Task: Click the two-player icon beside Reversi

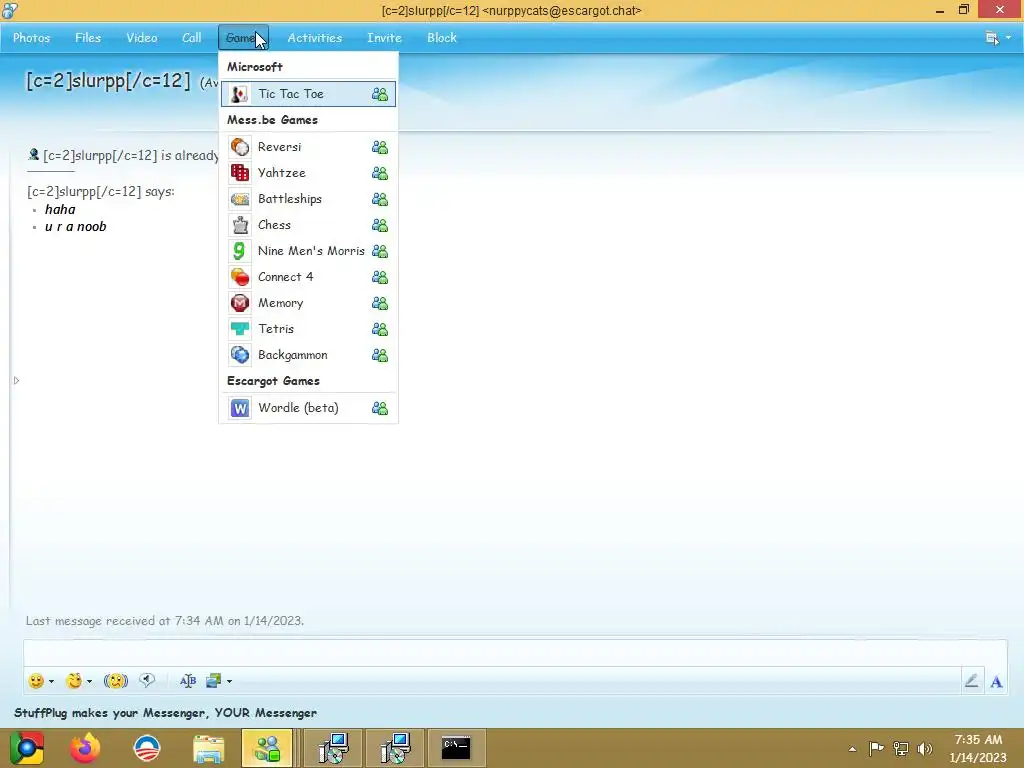Action: click(379, 147)
